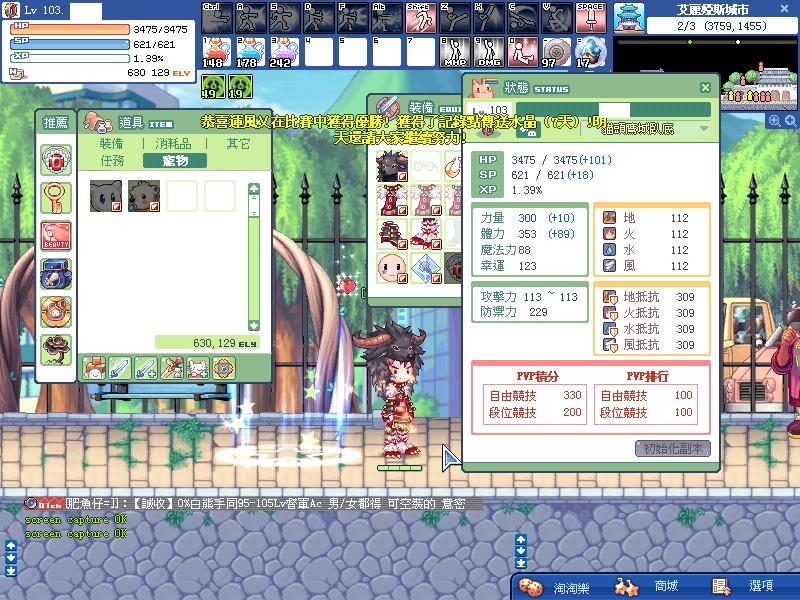
Task: Use the purple potion with 242 left
Action: pos(285,52)
